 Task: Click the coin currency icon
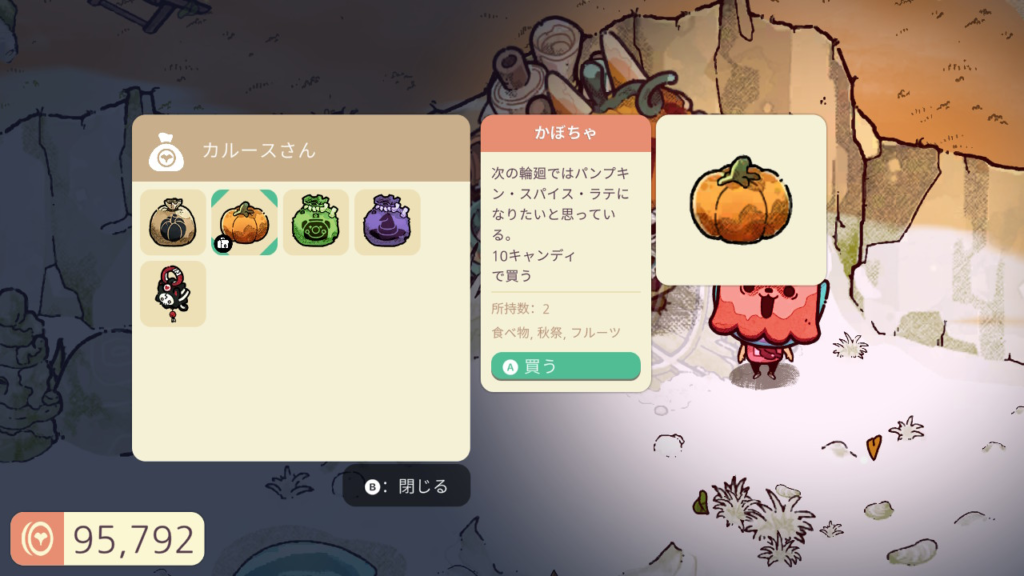pyautogui.click(x=37, y=539)
